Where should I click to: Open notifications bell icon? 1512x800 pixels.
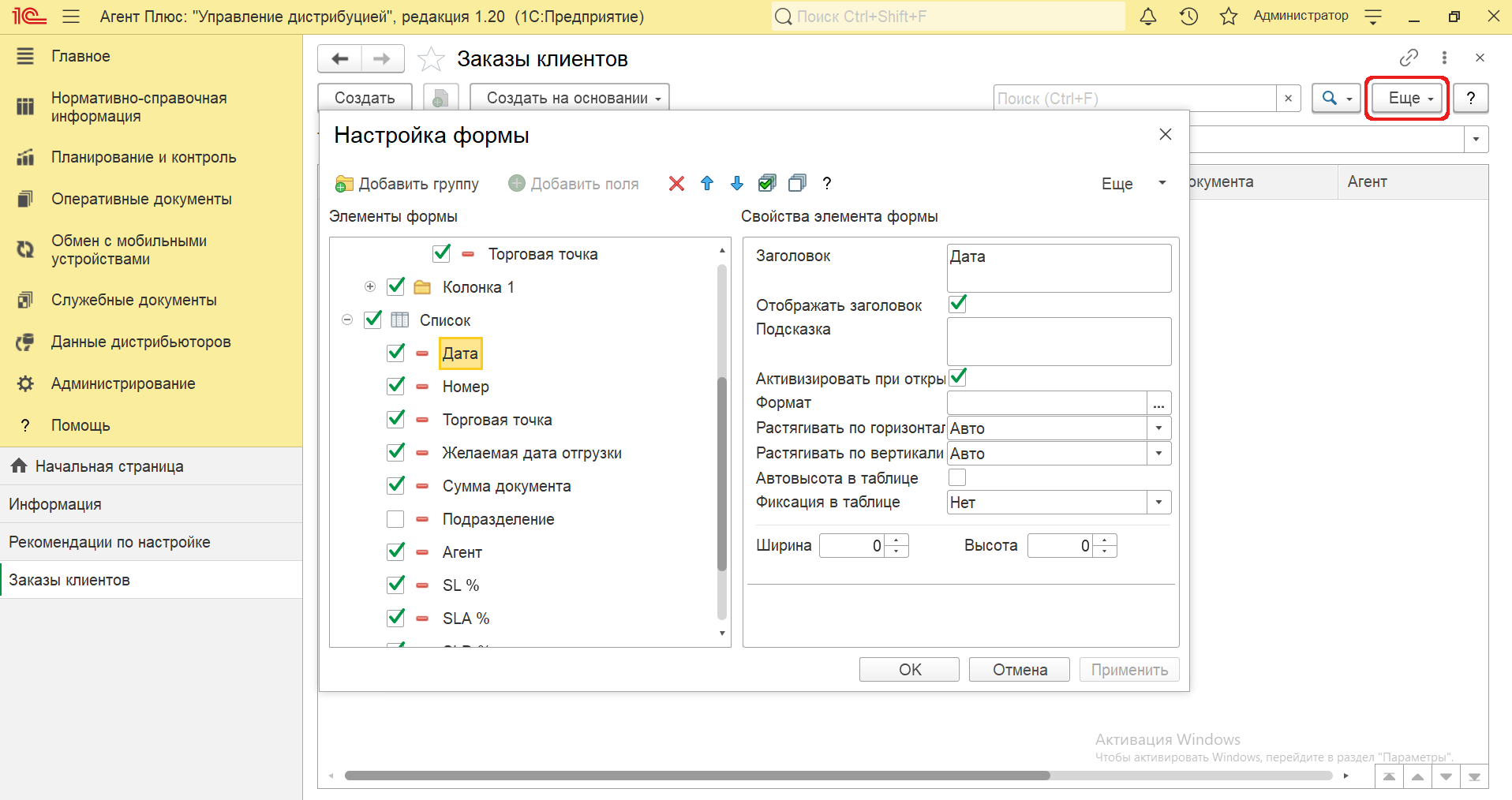(x=1148, y=17)
